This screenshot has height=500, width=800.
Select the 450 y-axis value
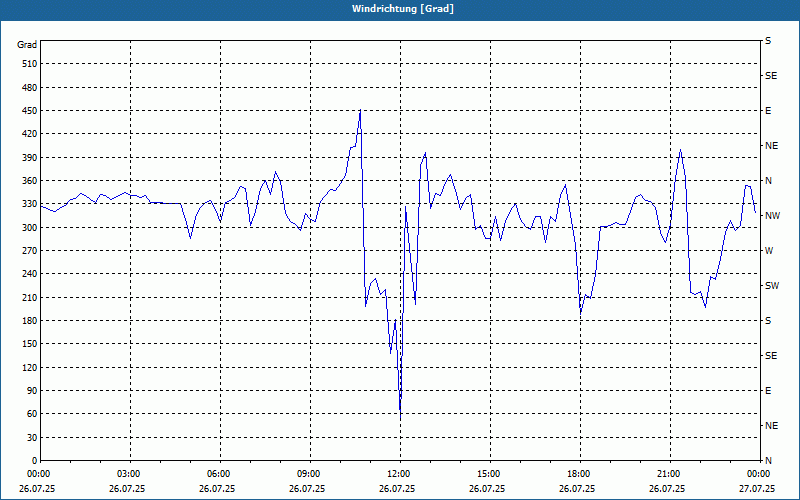pyautogui.click(x=30, y=111)
